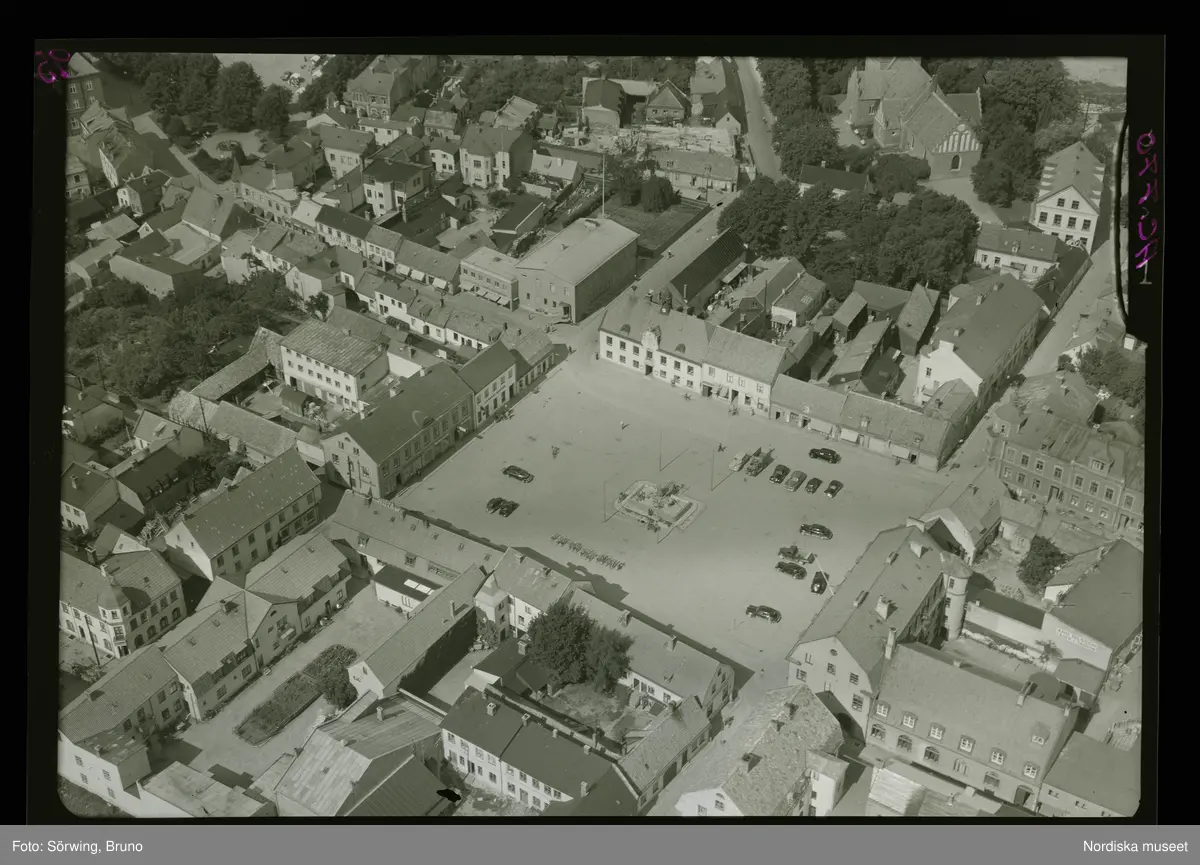Click the large tree in courtyard below square
Screen dimensions: 1200x865
577,645
